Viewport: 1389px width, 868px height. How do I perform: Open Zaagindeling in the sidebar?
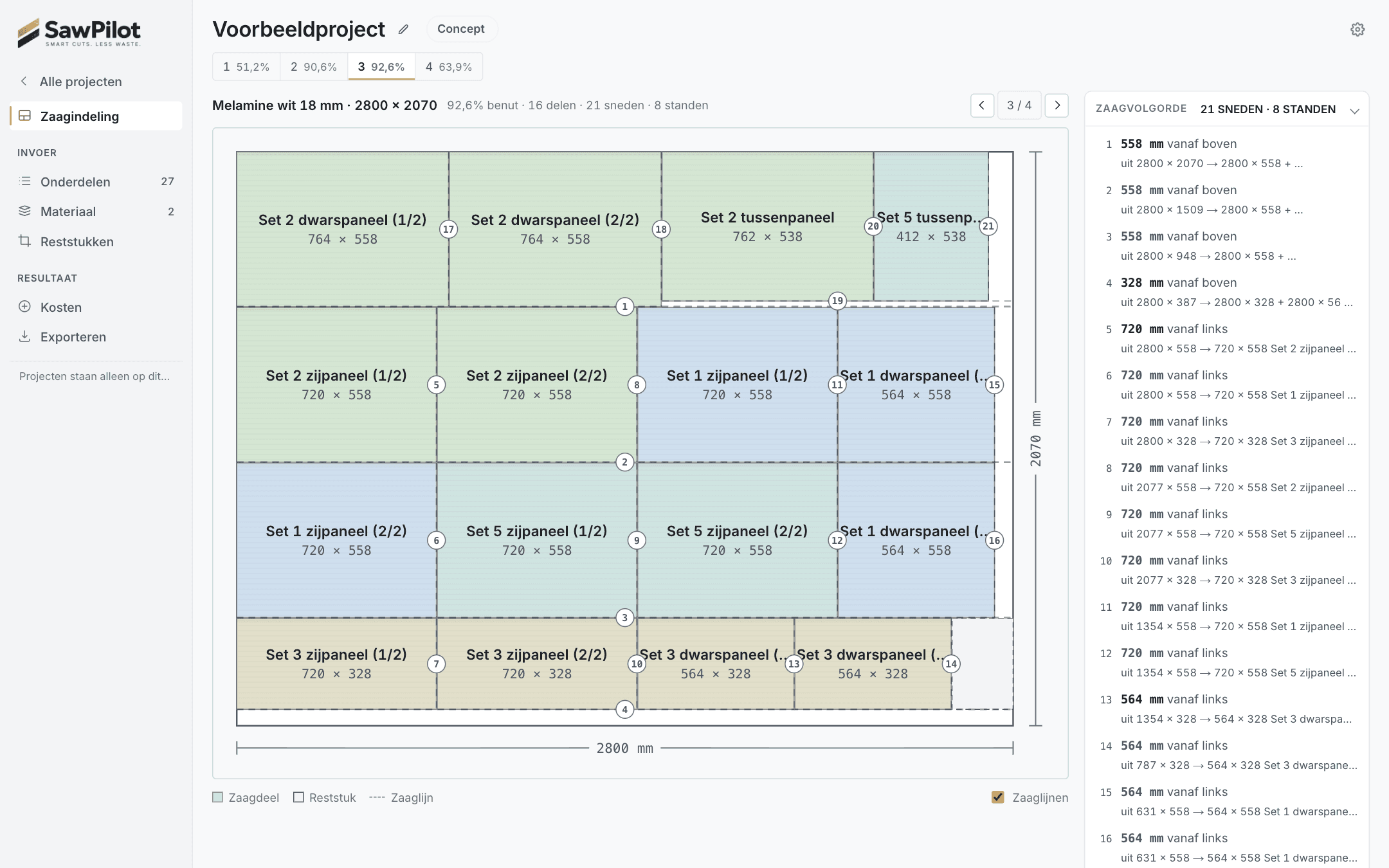click(96, 116)
